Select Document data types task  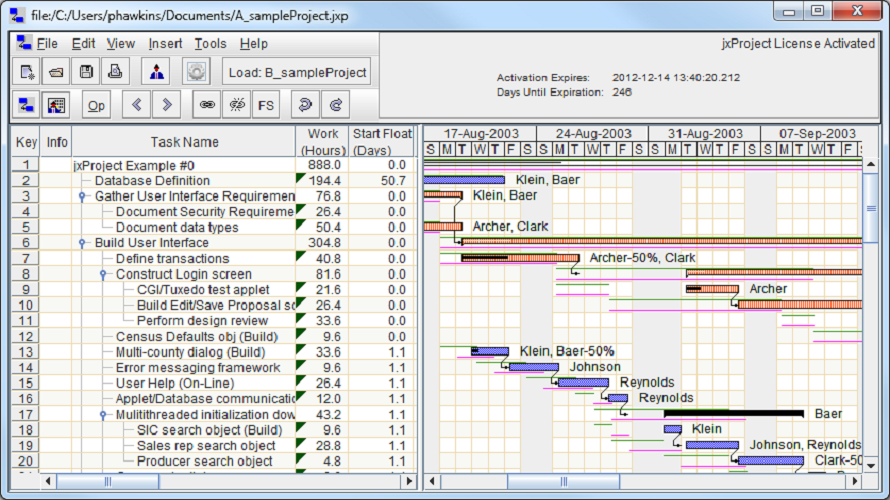coord(177,228)
